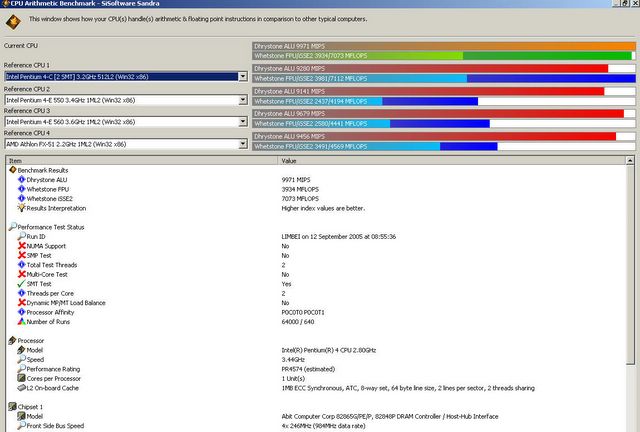Click the results list vertical scrollbar thumb

click(630, 265)
